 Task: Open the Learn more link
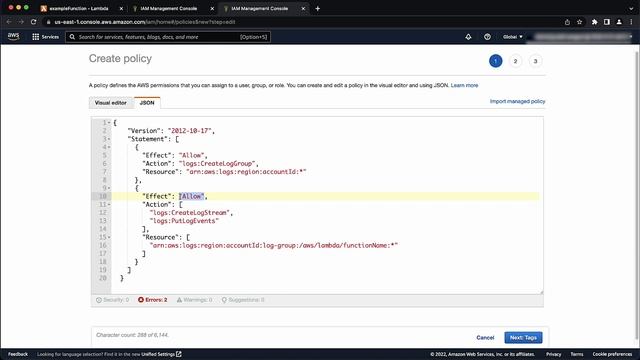point(464,85)
